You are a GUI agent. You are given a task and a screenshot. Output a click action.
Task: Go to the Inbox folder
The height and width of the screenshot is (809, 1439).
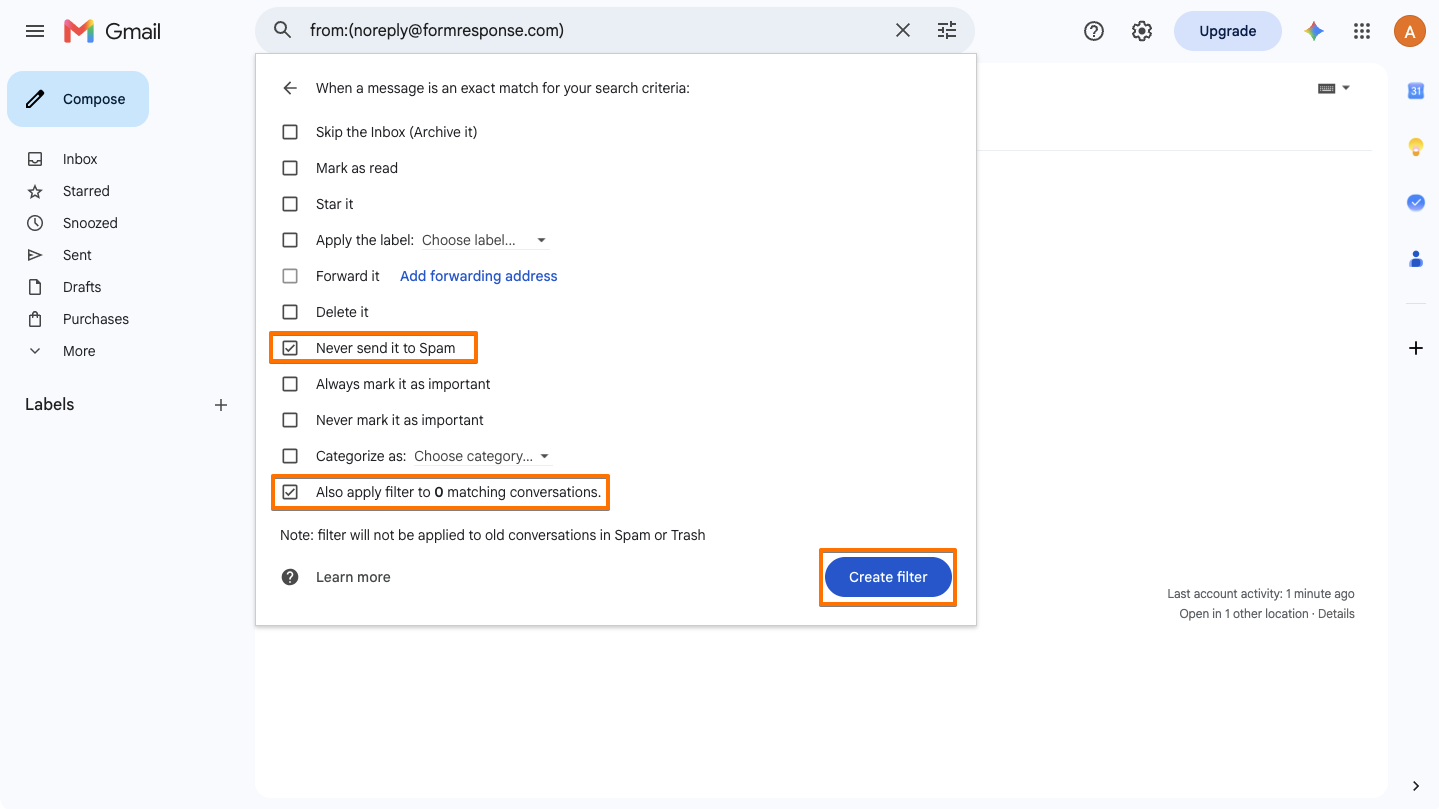pos(80,159)
